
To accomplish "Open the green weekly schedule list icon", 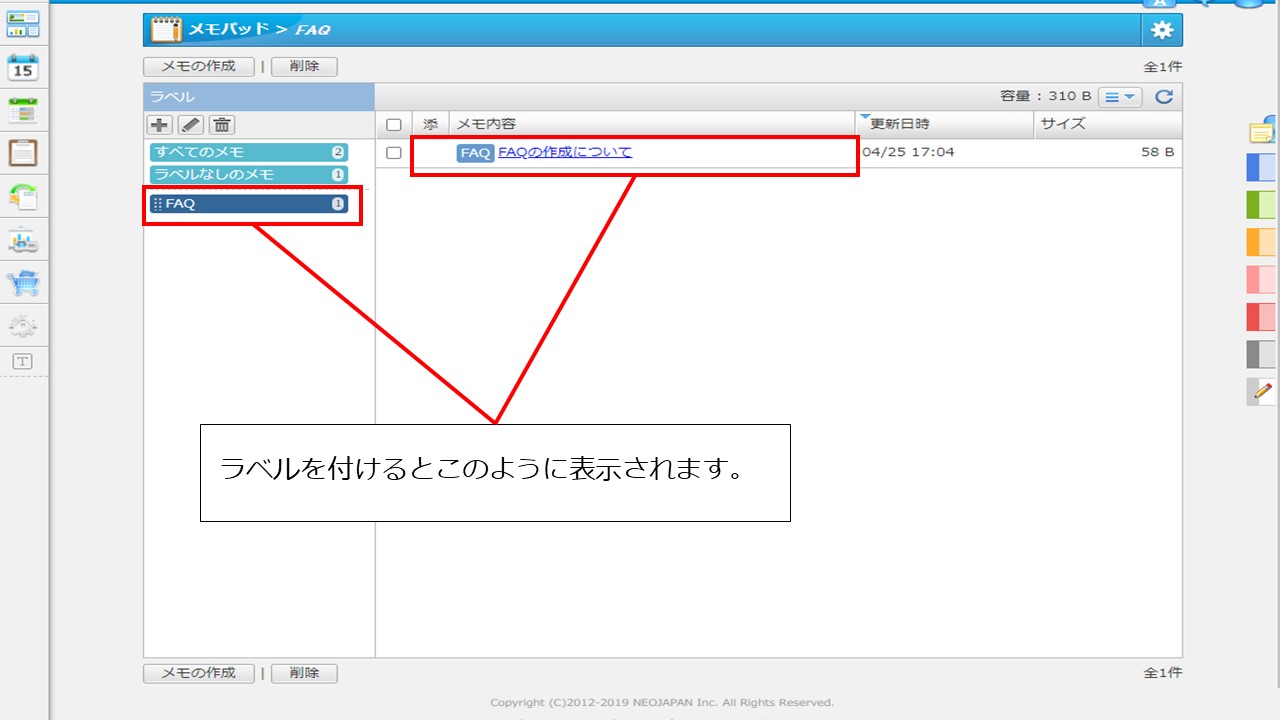I will tap(23, 110).
